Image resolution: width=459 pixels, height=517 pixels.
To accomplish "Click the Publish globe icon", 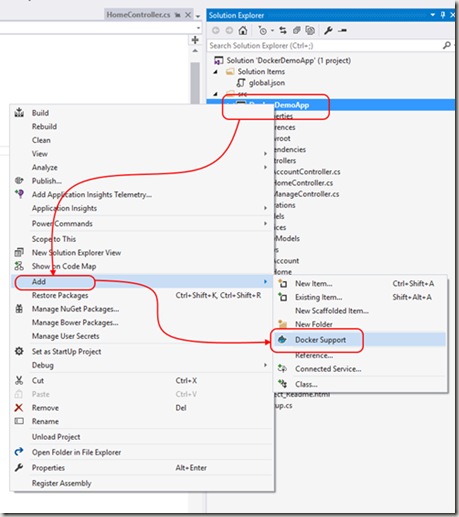I will click(x=19, y=181).
